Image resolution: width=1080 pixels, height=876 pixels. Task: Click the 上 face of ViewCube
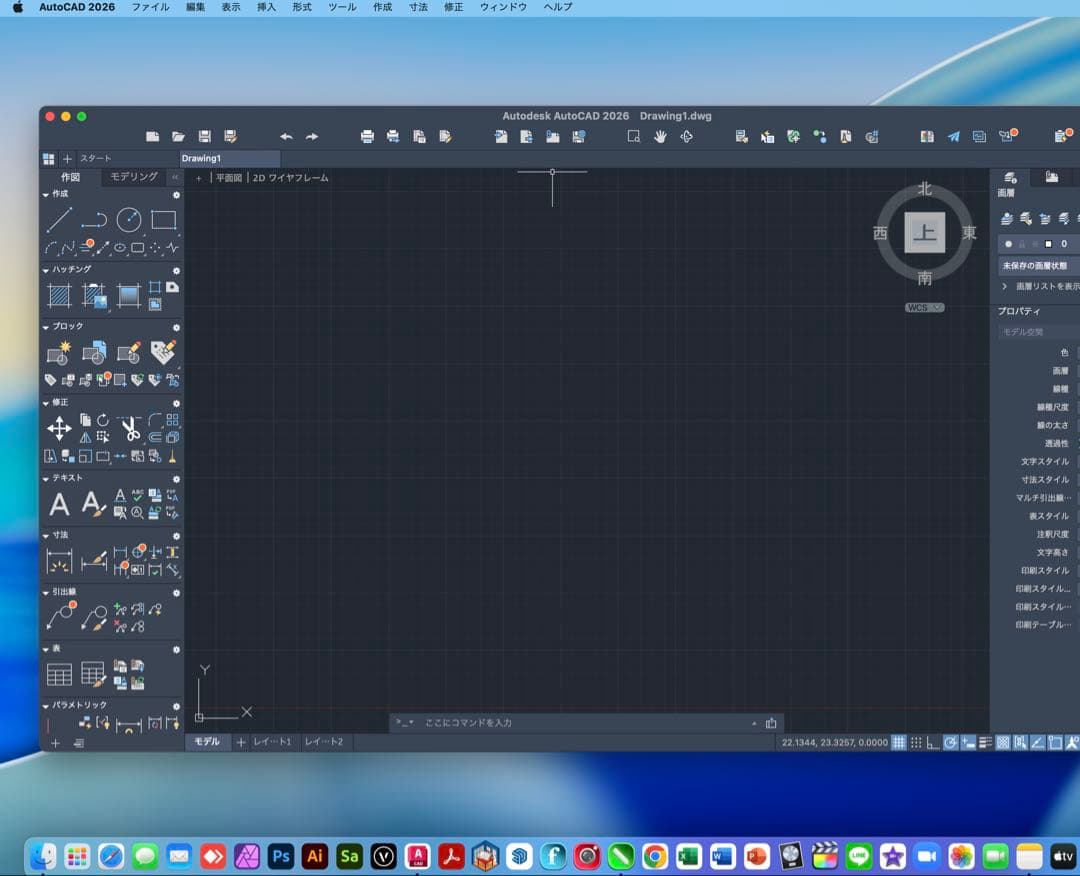click(925, 233)
